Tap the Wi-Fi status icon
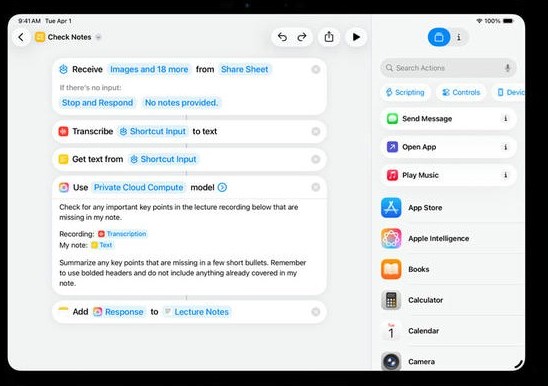Screen dimensions: 548x386 479,21
